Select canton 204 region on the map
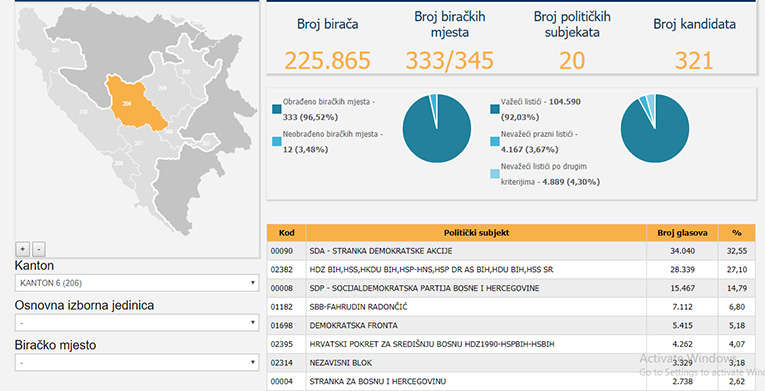The height and width of the screenshot is (391, 765). click(x=162, y=88)
